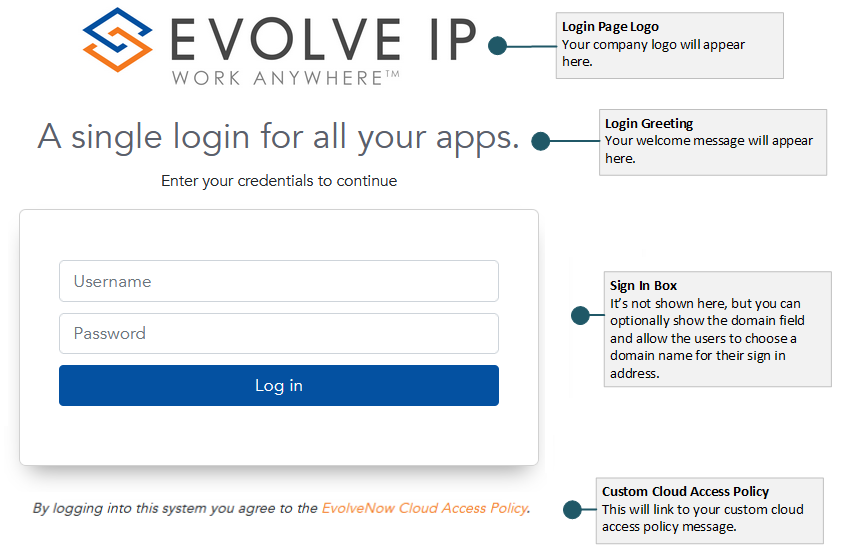Focus the Username input field
844x559 pixels.
[278, 281]
